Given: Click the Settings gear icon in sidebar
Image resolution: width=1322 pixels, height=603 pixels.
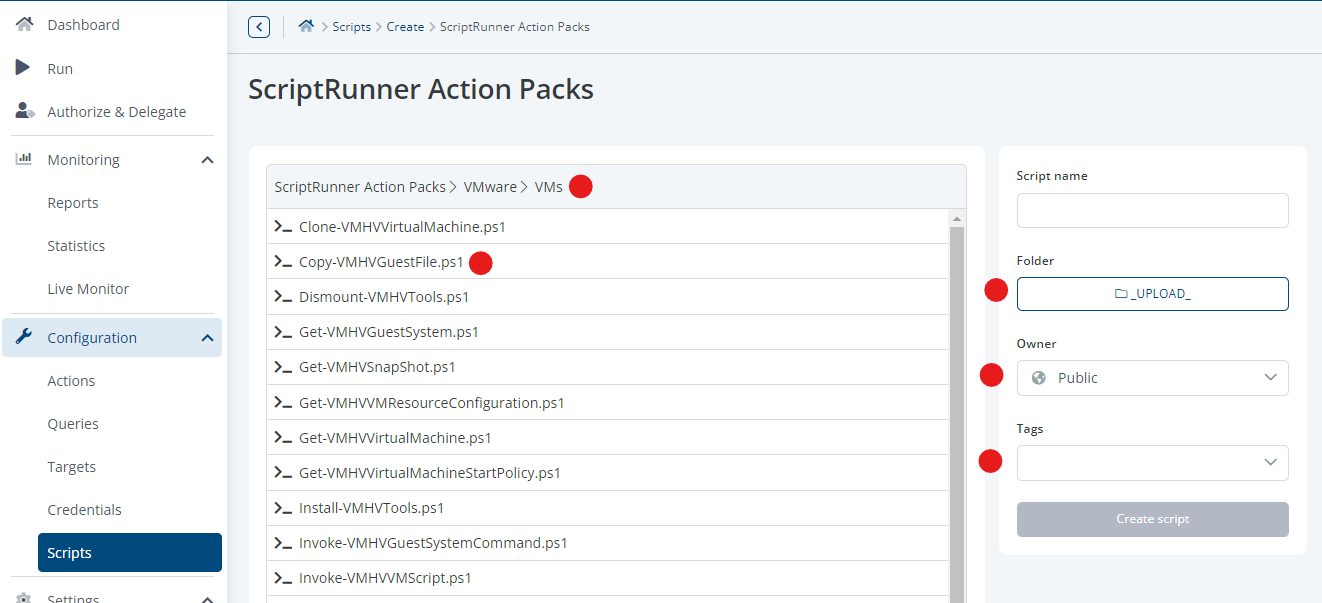Looking at the screenshot, I should pyautogui.click(x=24, y=598).
